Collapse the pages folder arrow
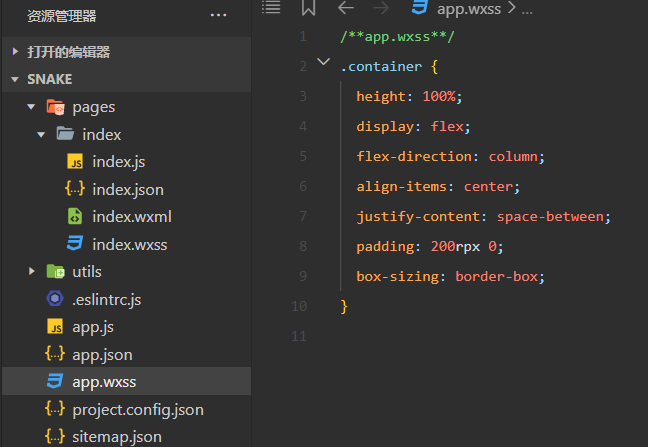The width and height of the screenshot is (648, 447). coord(31,107)
